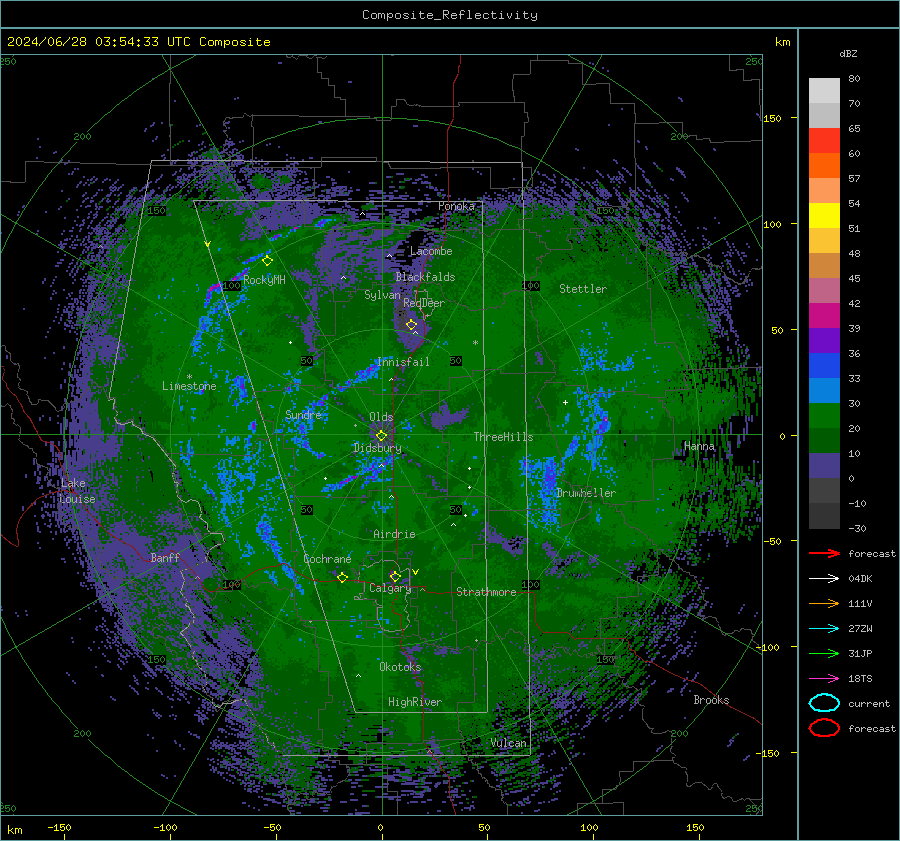Click the RedDeer city label
The width and height of the screenshot is (900, 841).
click(424, 303)
